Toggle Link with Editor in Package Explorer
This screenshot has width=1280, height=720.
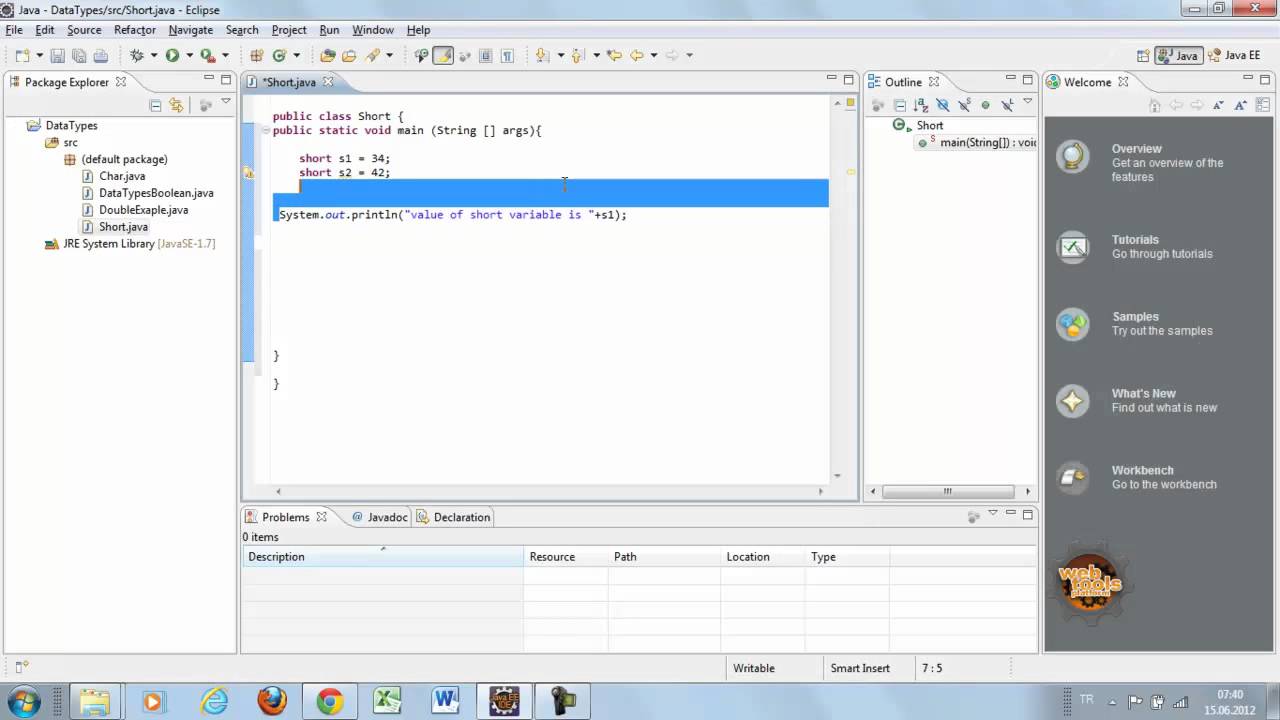point(176,105)
